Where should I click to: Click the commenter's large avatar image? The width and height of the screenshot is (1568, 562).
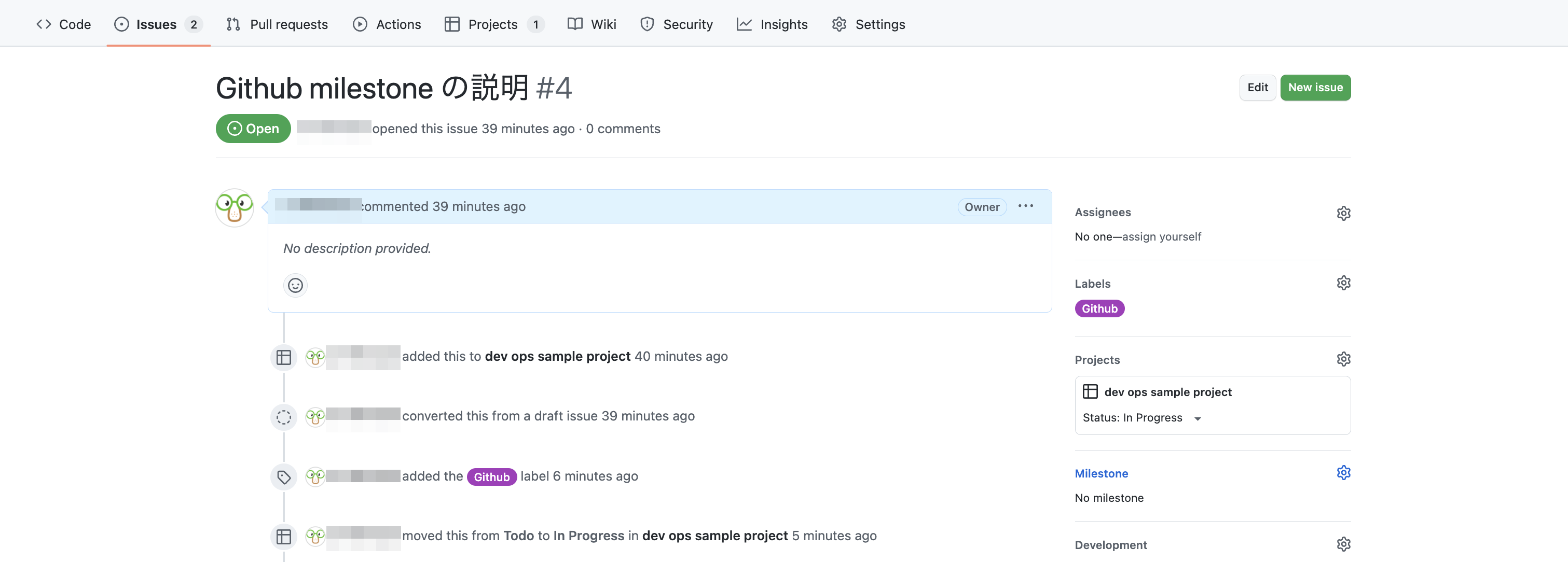pos(235,207)
